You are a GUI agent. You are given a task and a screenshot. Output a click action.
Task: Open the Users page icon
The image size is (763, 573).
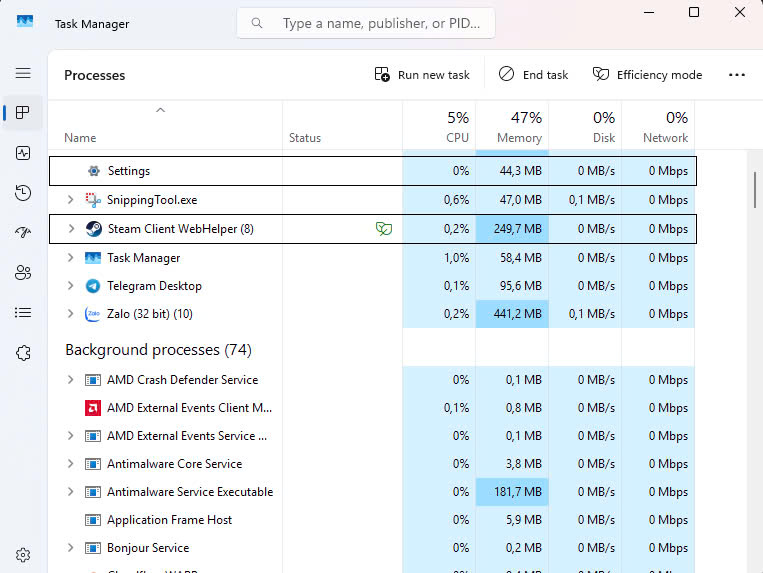click(x=23, y=272)
